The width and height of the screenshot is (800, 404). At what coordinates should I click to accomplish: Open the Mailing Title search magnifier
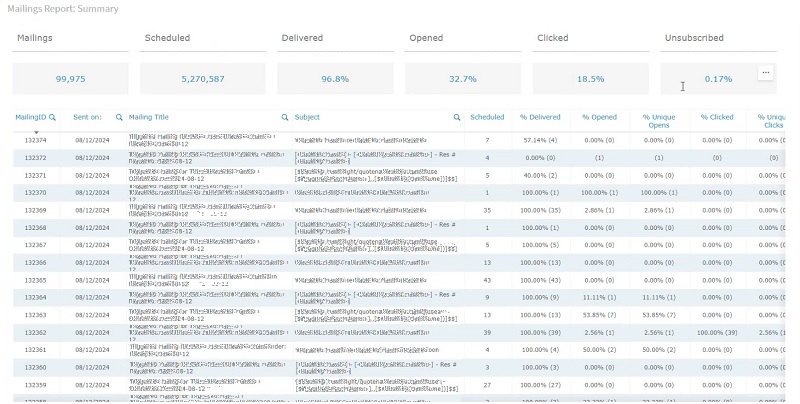[x=285, y=117]
